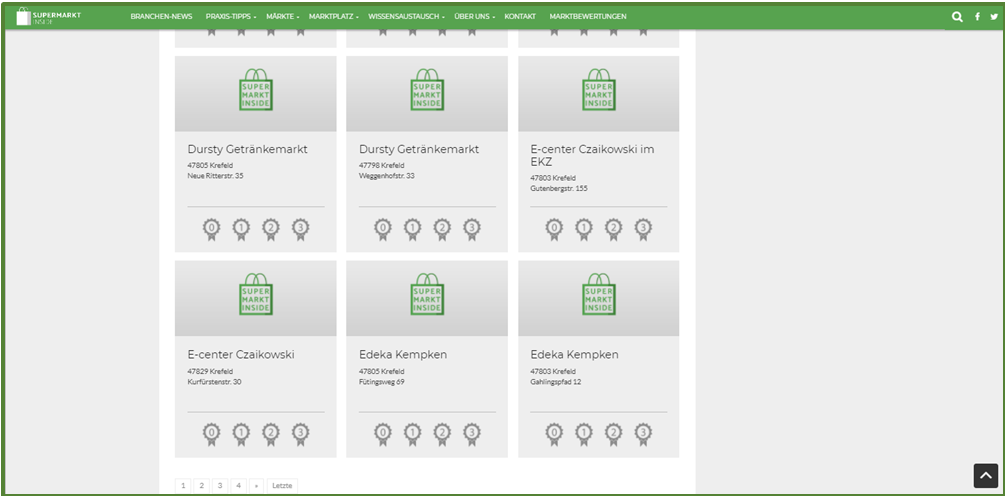1005x496 pixels.
Task: Click the card image above E-center Czaikowski Kurfürstenstr.
Action: click(x=256, y=298)
